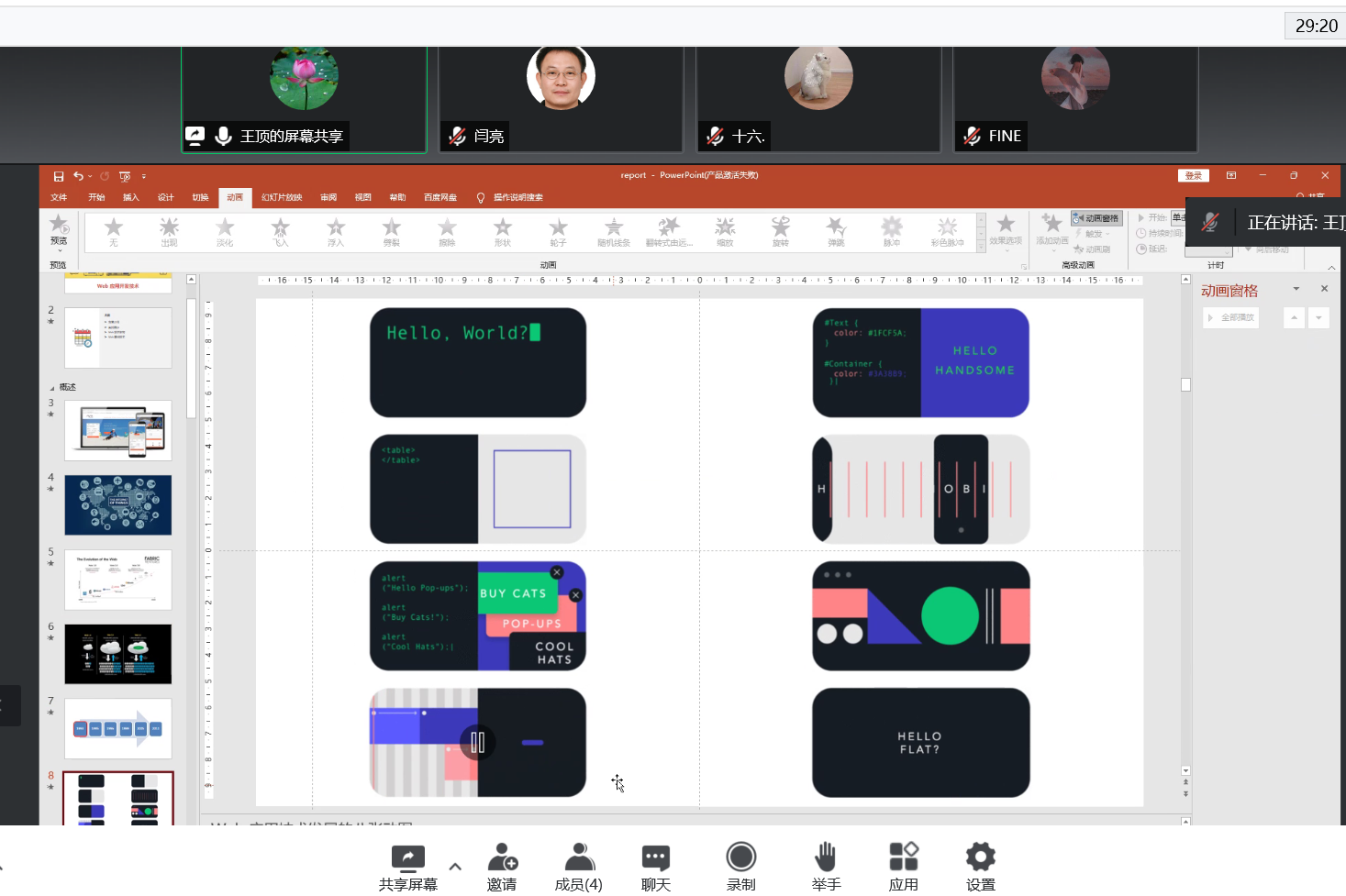Select the 飞入 fly-in animation effect
Viewport: 1346px width, 896px height.
pos(280,230)
